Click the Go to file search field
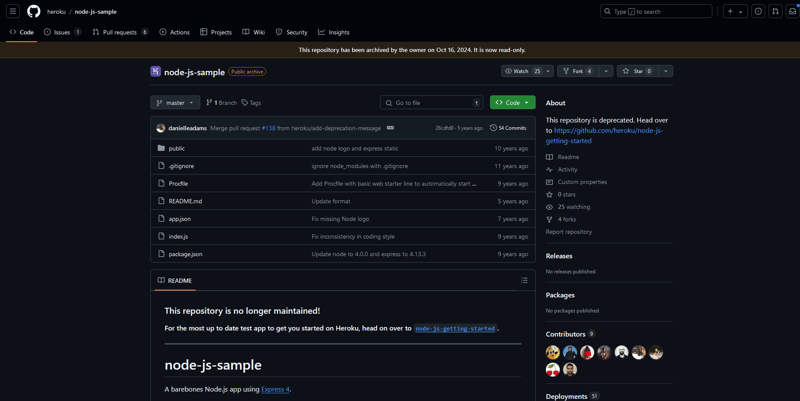 (430, 103)
